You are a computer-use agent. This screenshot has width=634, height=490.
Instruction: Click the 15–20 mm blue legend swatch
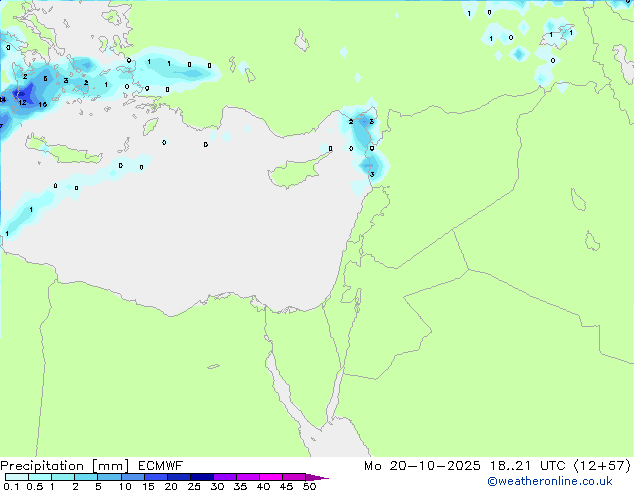156,477
